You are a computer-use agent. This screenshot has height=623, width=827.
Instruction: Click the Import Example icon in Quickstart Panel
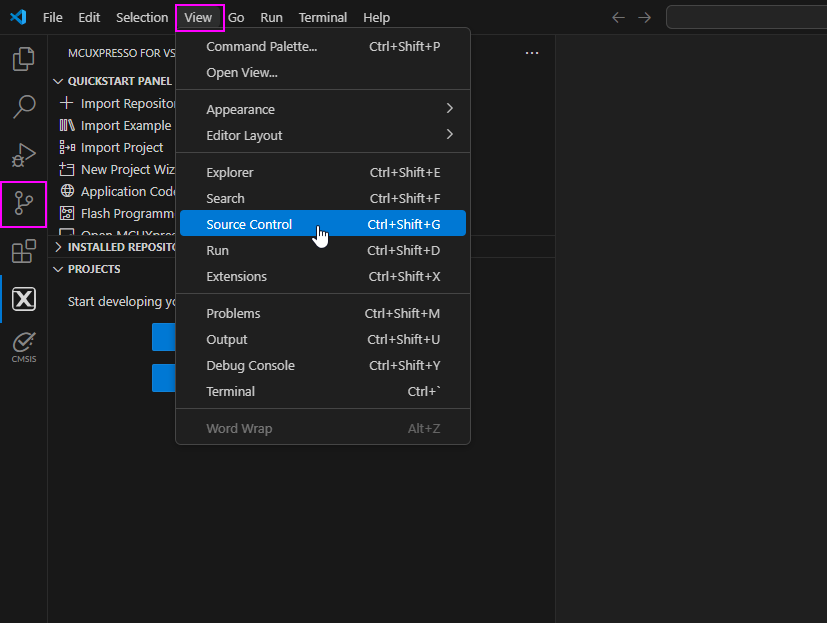point(65,125)
